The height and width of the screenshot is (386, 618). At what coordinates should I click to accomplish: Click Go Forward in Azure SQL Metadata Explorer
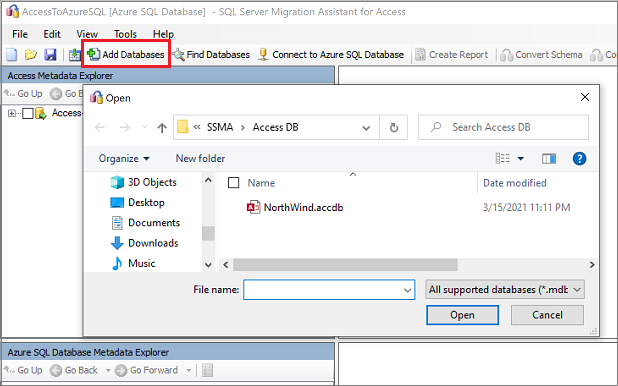coord(147,370)
